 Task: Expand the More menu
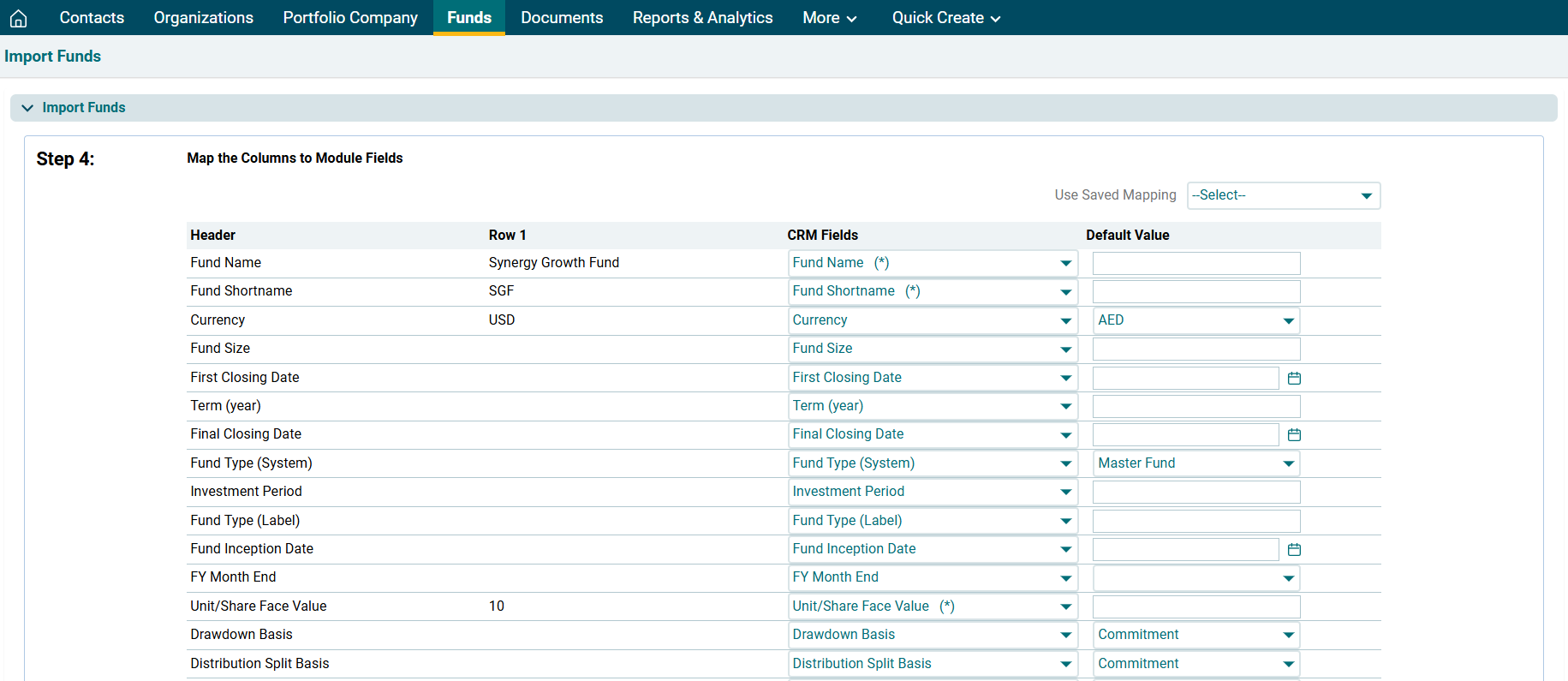click(829, 18)
